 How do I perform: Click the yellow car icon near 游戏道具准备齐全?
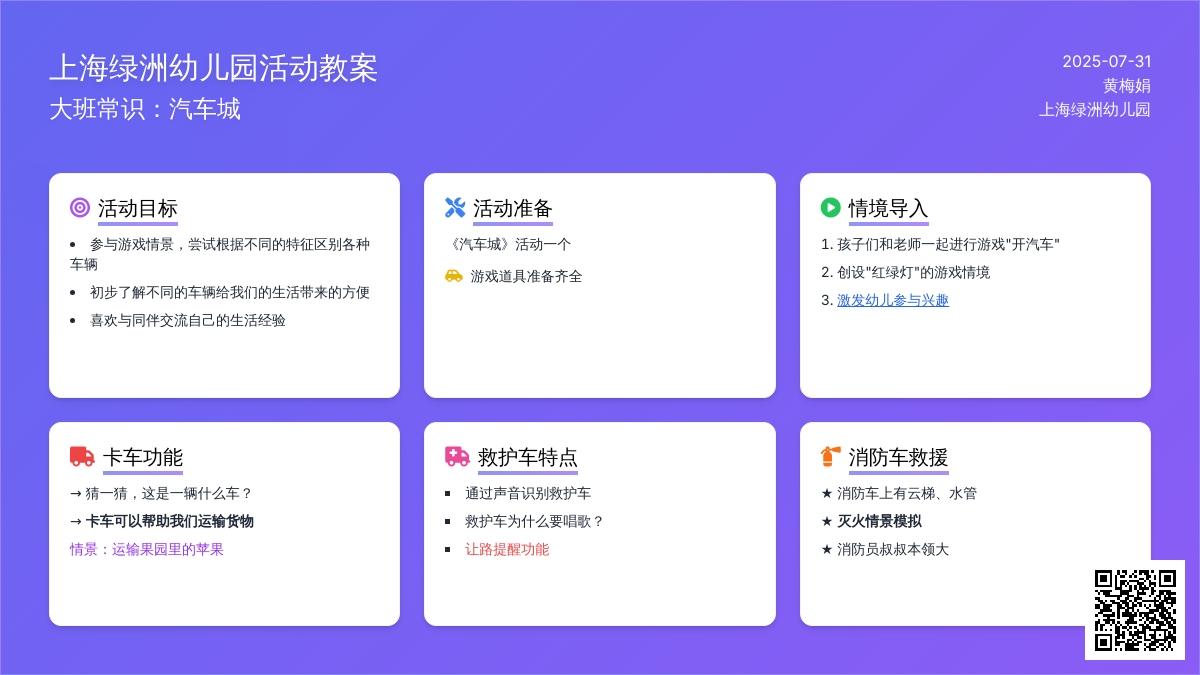454,276
